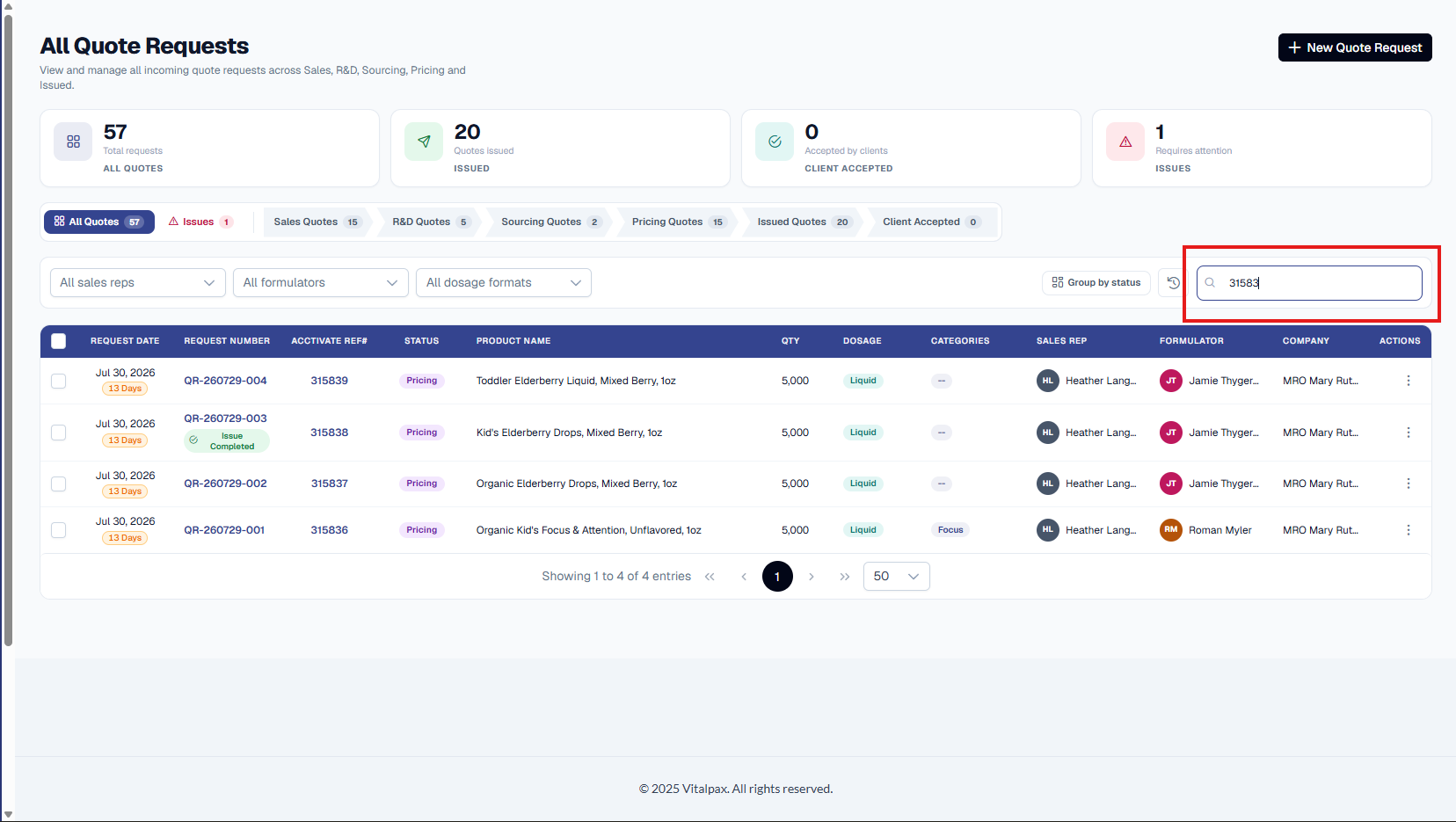Open quote request QR-260729-004 link
Screen dimensions: 1456x822
(x=225, y=381)
